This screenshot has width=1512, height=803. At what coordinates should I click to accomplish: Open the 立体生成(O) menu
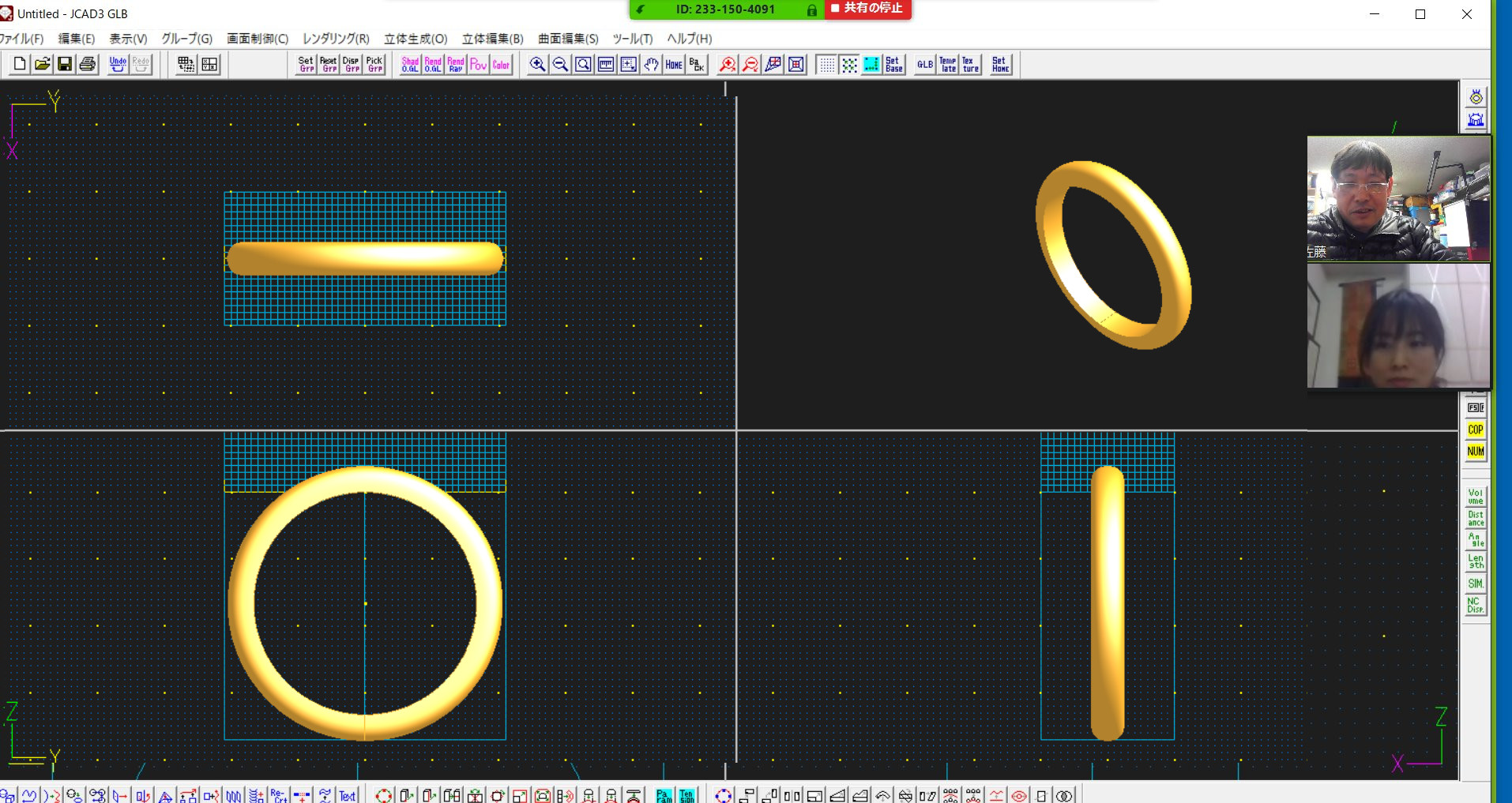pos(416,39)
